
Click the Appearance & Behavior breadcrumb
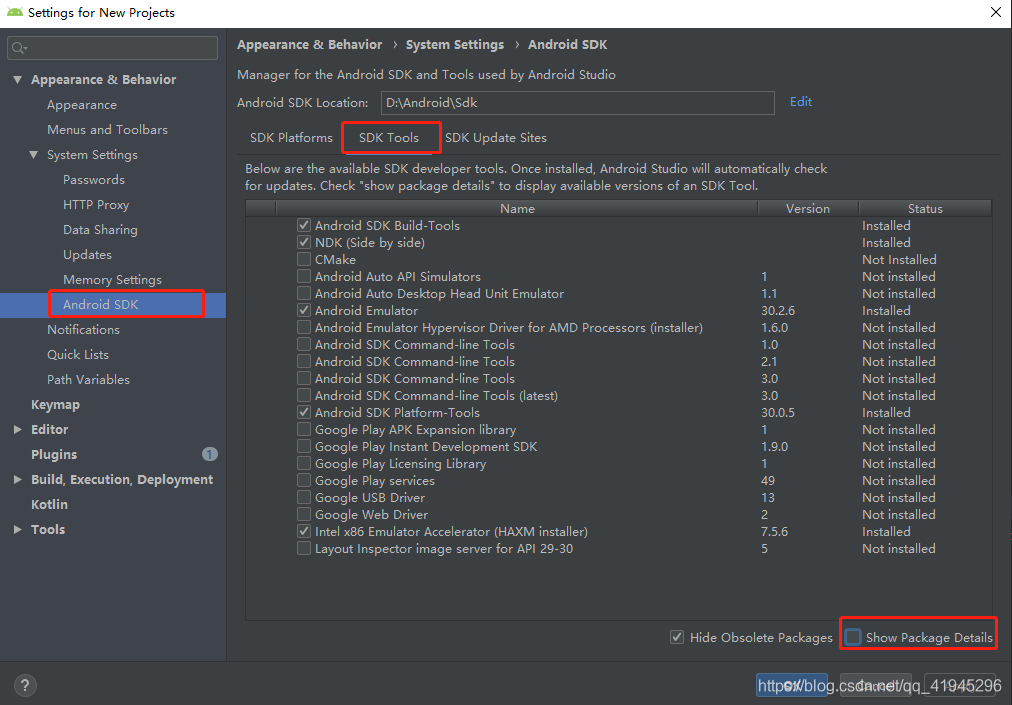[x=309, y=45]
